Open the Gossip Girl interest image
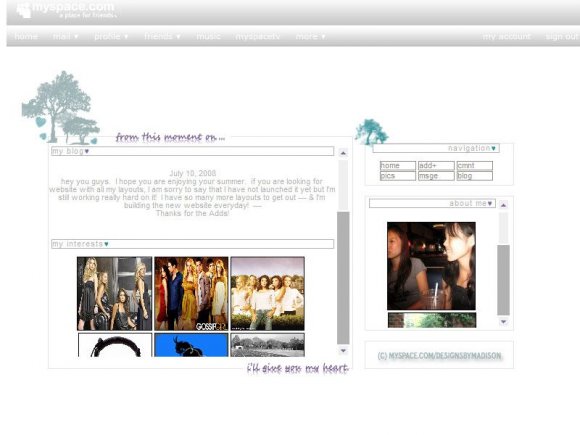The width and height of the screenshot is (580, 435). [191, 294]
